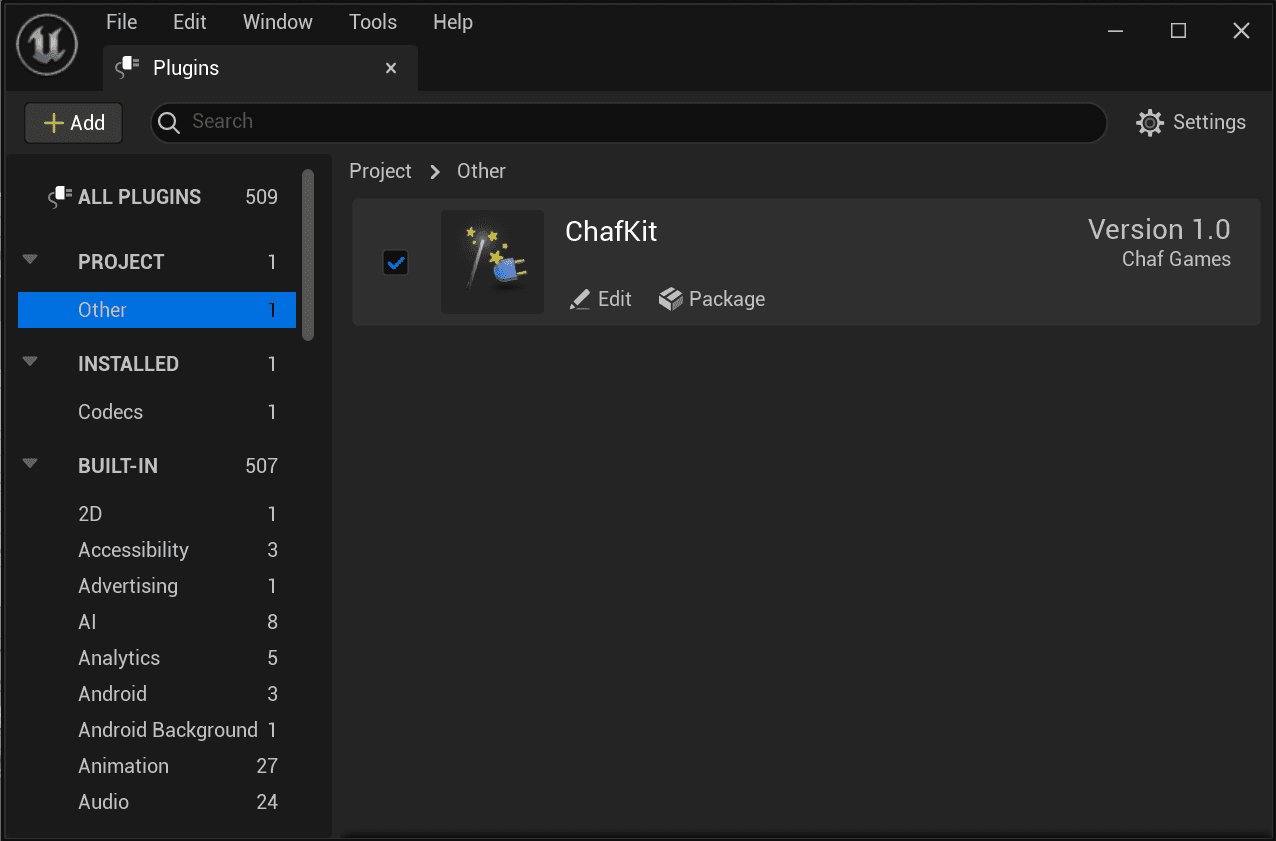The width and height of the screenshot is (1276, 841).
Task: Maximize the editor window
Action: coord(1178,31)
